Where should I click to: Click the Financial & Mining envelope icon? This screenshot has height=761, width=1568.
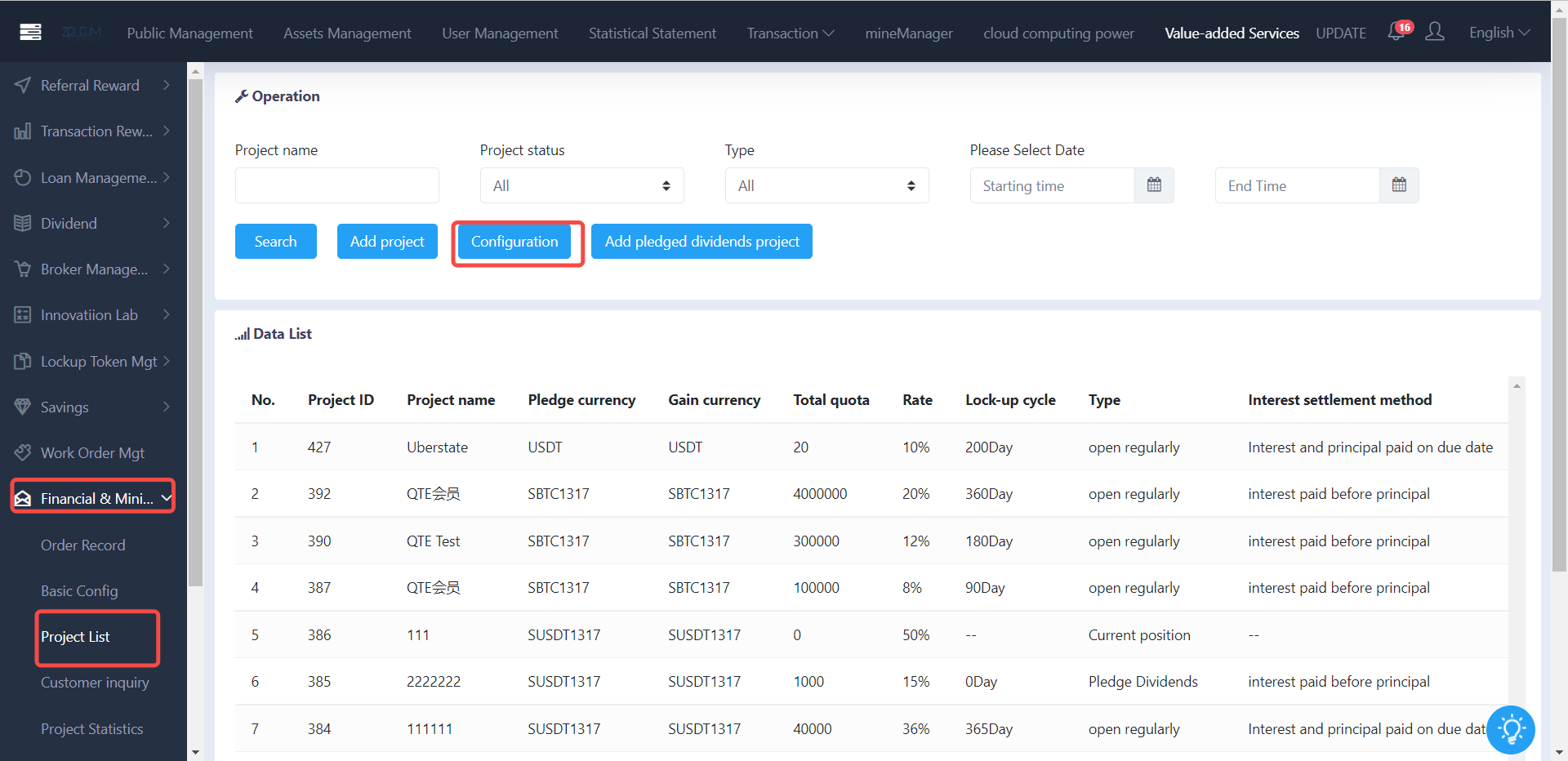(23, 498)
